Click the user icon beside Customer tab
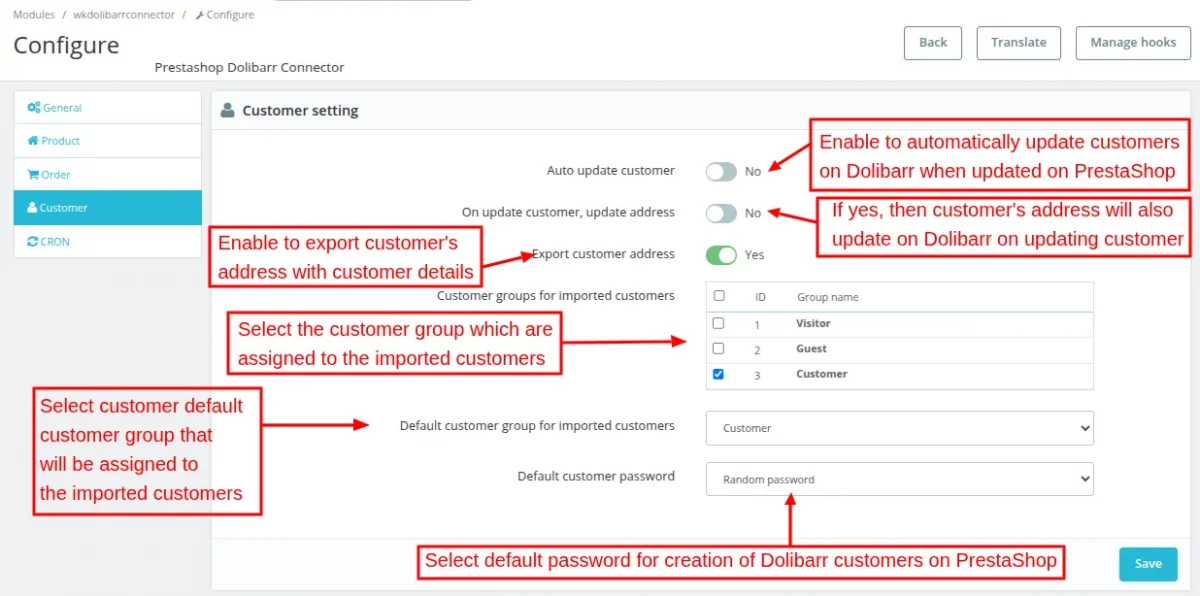1200x596 pixels. (32, 208)
